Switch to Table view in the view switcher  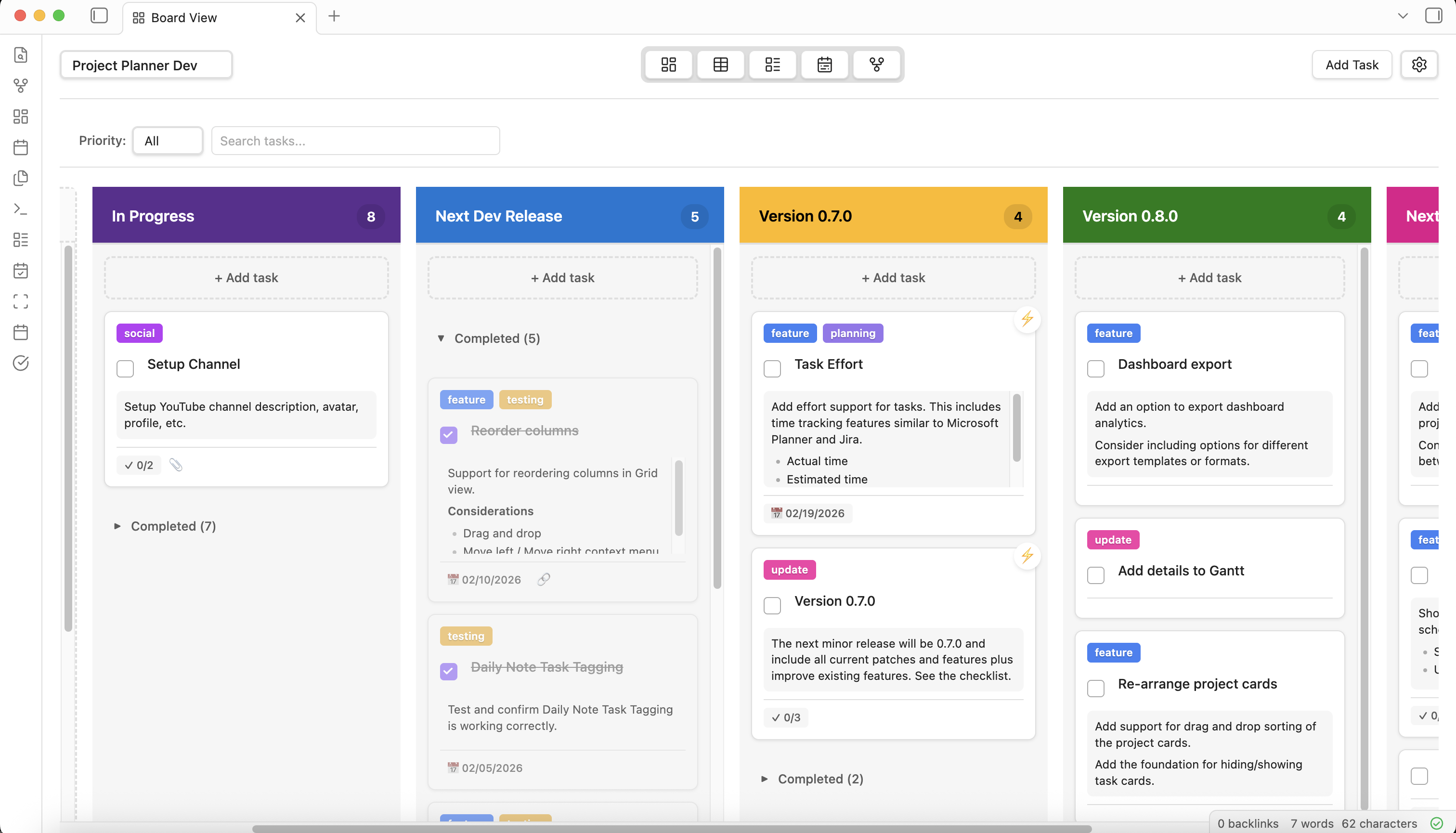point(720,65)
